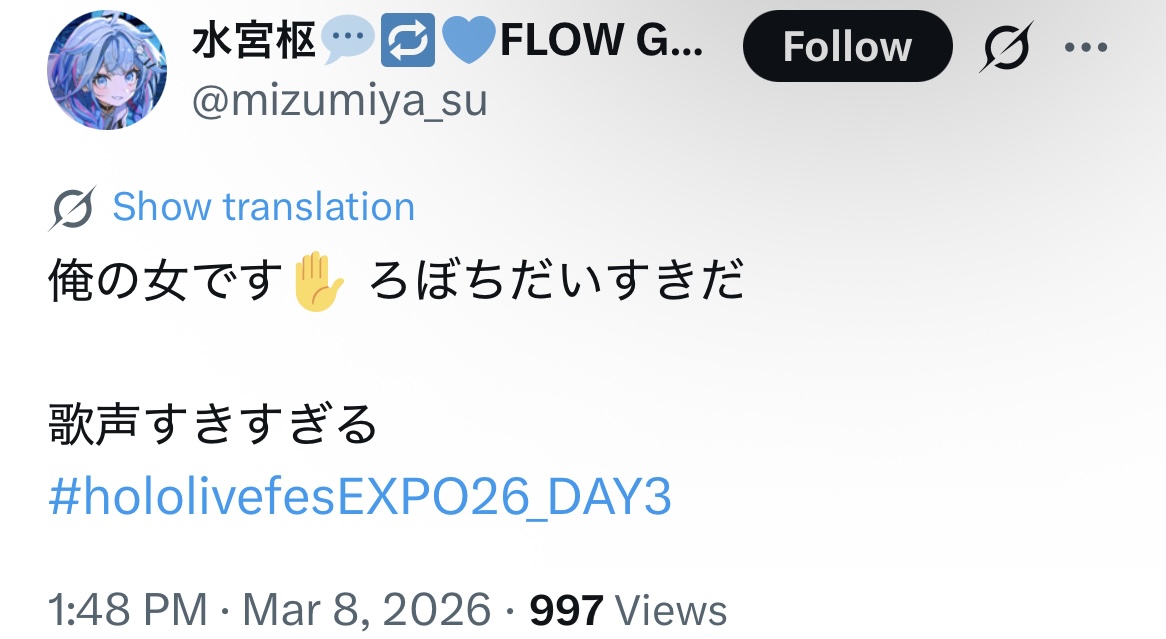The image size is (1166, 639).
Task: Open the three-dot more options menu
Action: click(1086, 47)
